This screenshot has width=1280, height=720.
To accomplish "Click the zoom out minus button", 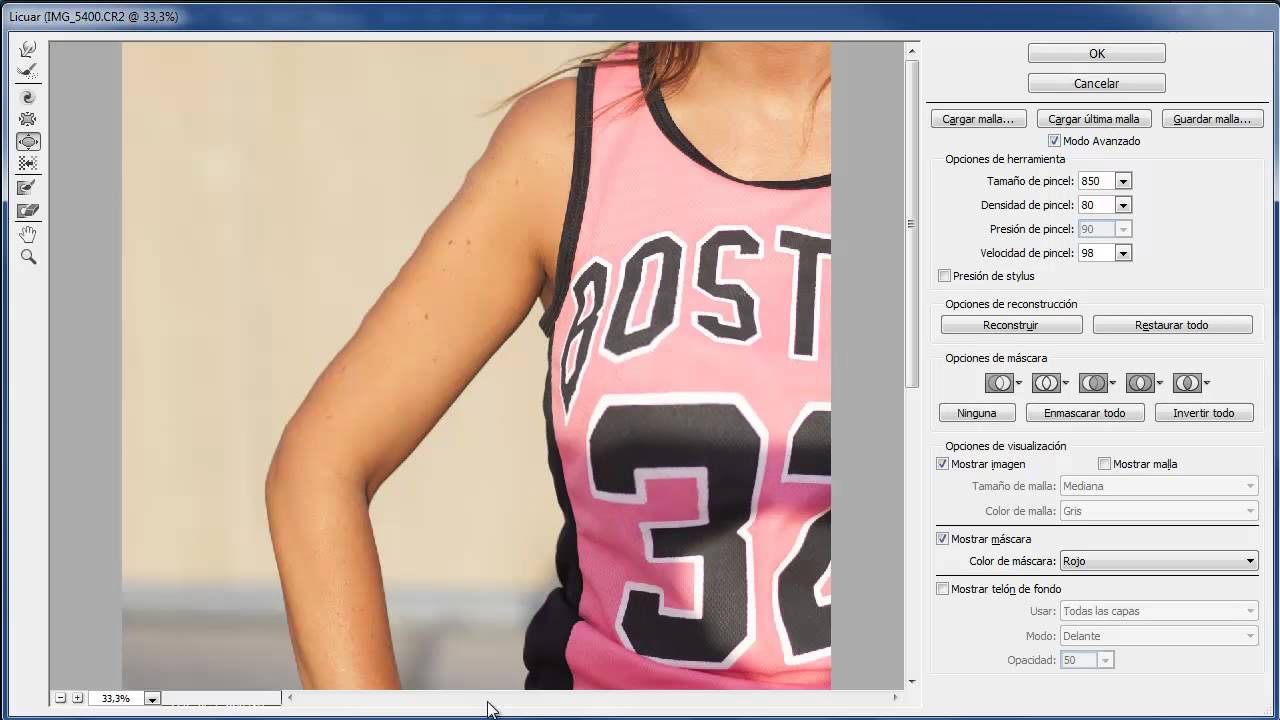I will pos(61,698).
